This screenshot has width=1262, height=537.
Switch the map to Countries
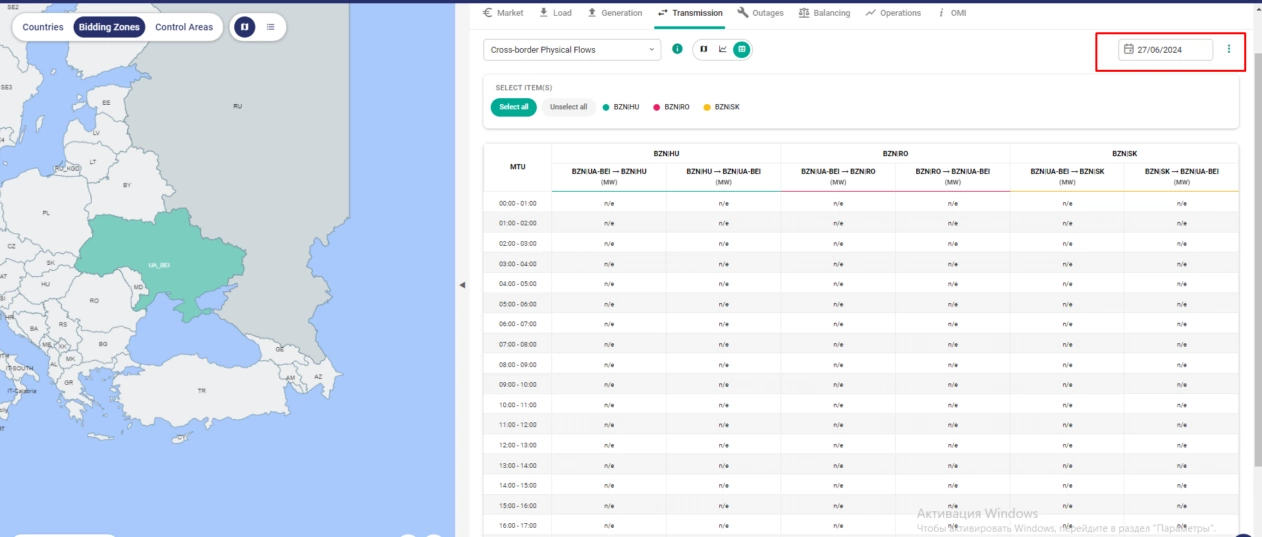43,27
